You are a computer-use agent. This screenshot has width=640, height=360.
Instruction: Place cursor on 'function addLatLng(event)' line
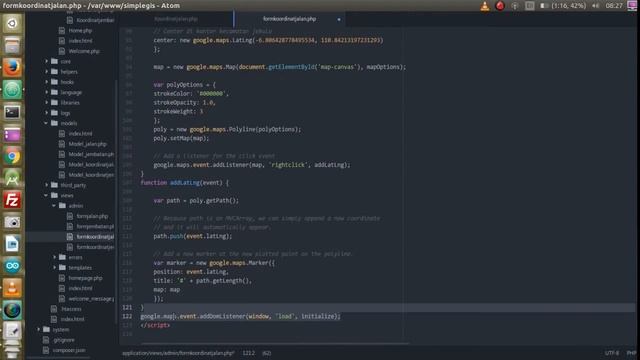pos(184,182)
